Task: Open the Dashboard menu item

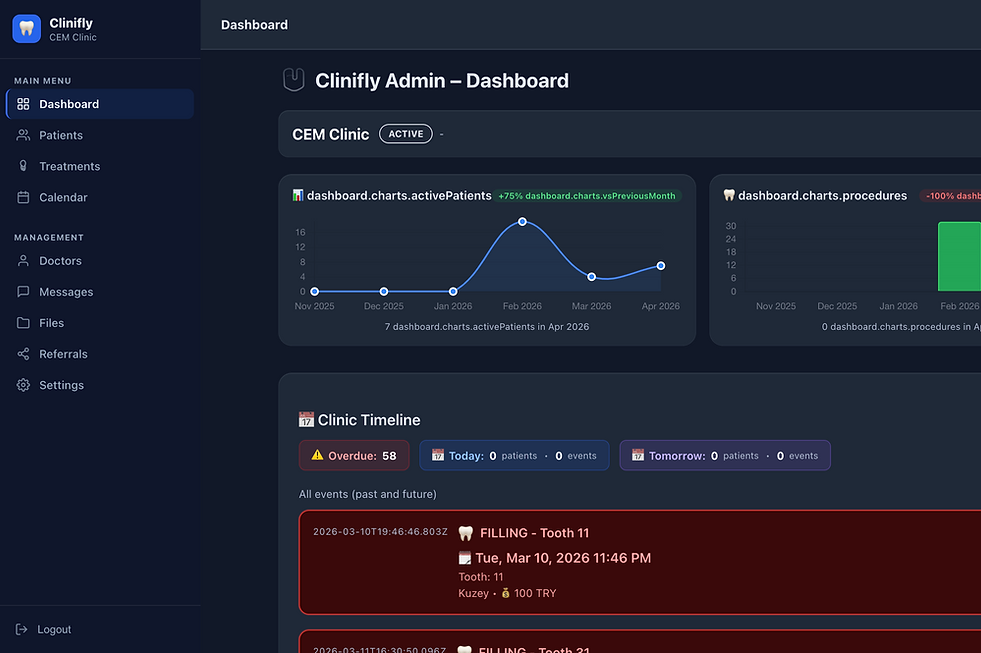Action: [x=100, y=104]
